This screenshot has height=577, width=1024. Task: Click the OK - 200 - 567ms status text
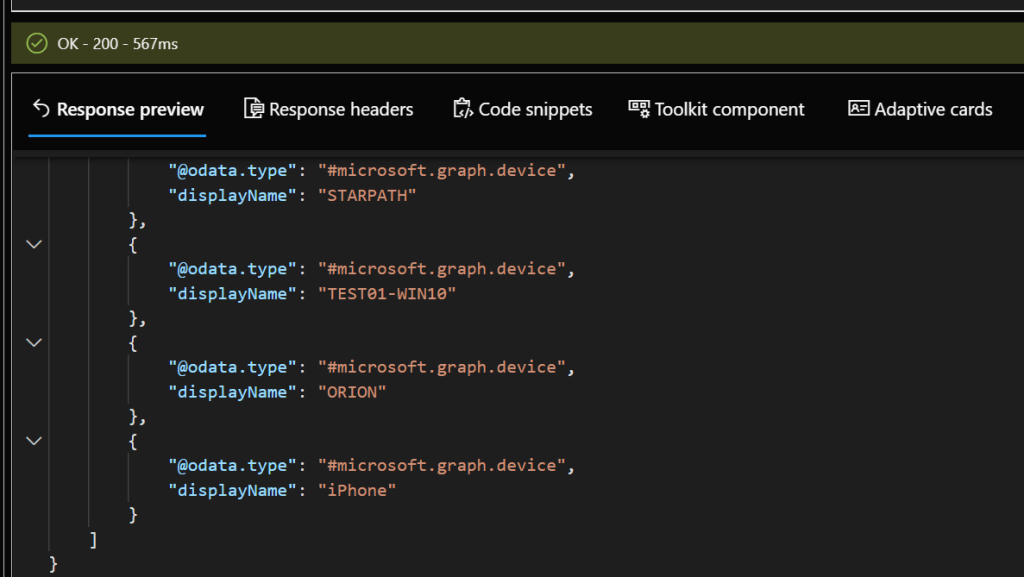[118, 44]
